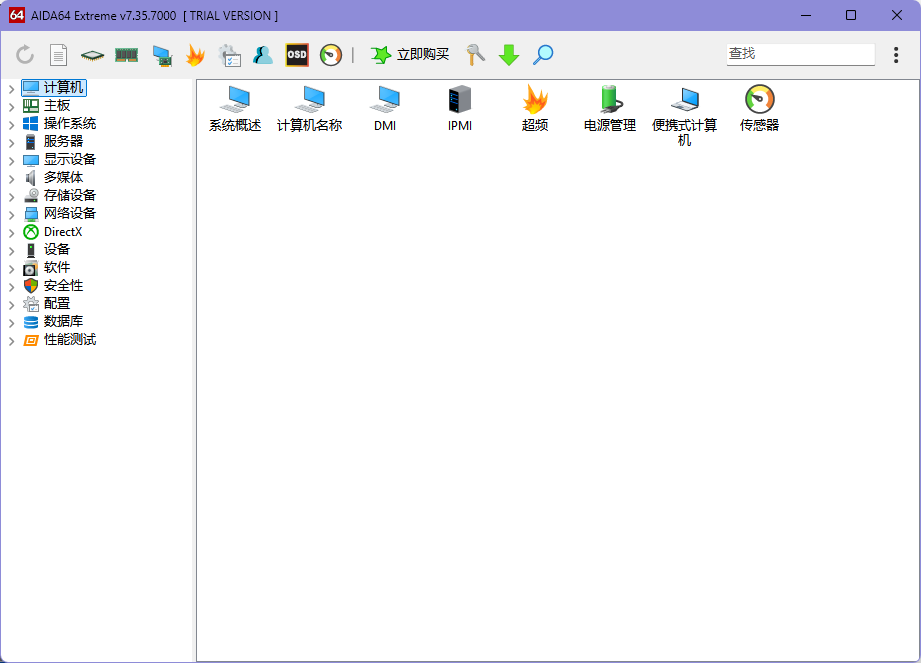The image size is (921, 663).
Task: Select DirectX in the sidebar tree
Action: [62, 232]
